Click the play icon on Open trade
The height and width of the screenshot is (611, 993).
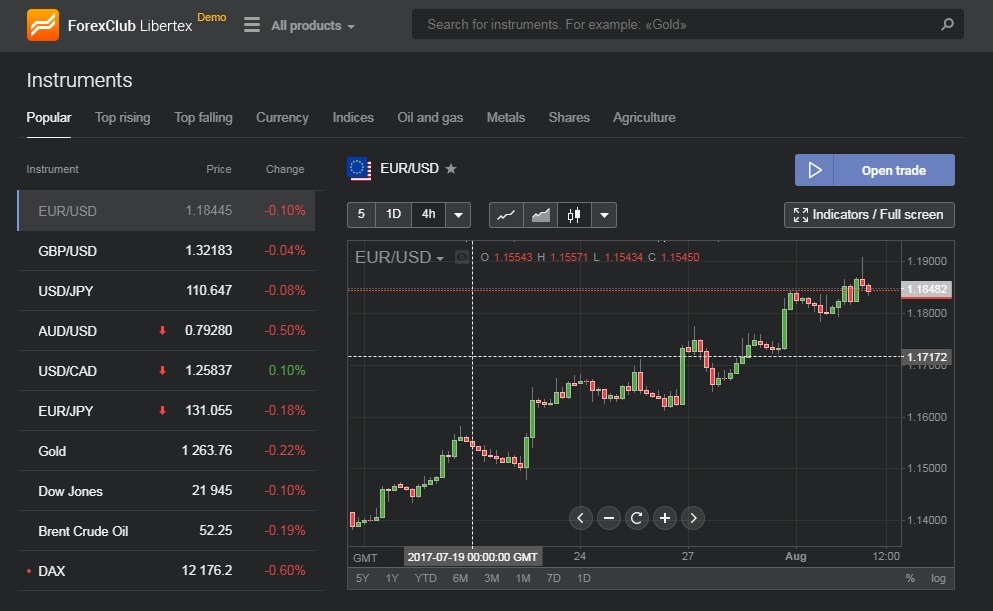814,170
